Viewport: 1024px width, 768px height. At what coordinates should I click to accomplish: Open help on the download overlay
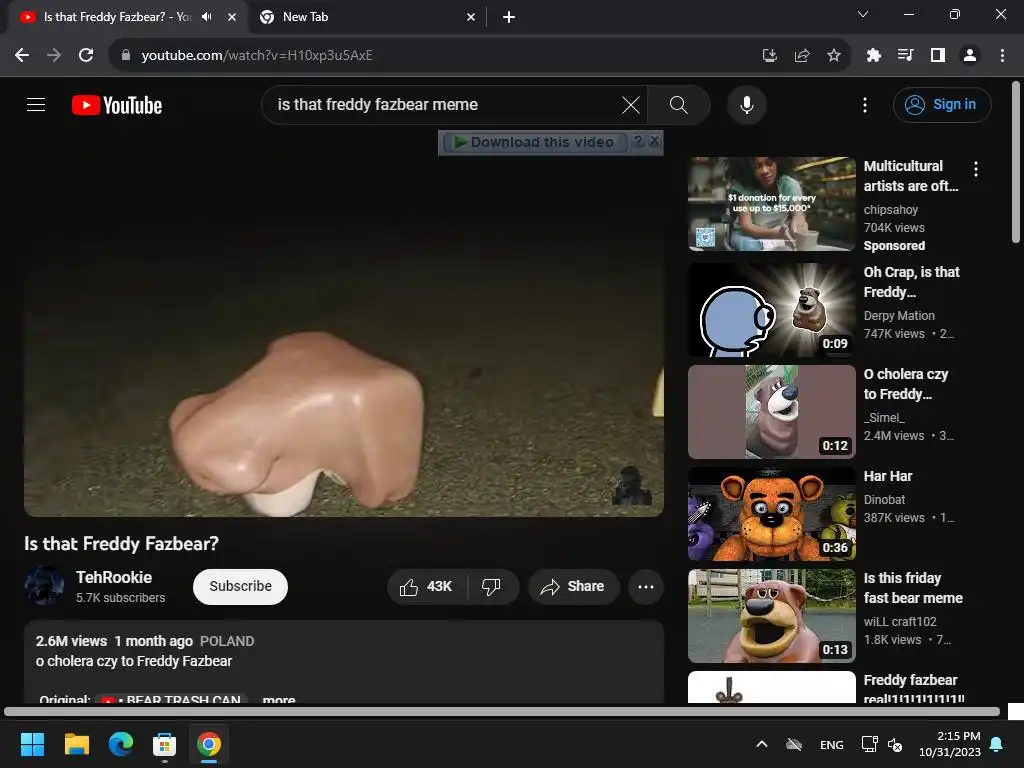click(639, 141)
